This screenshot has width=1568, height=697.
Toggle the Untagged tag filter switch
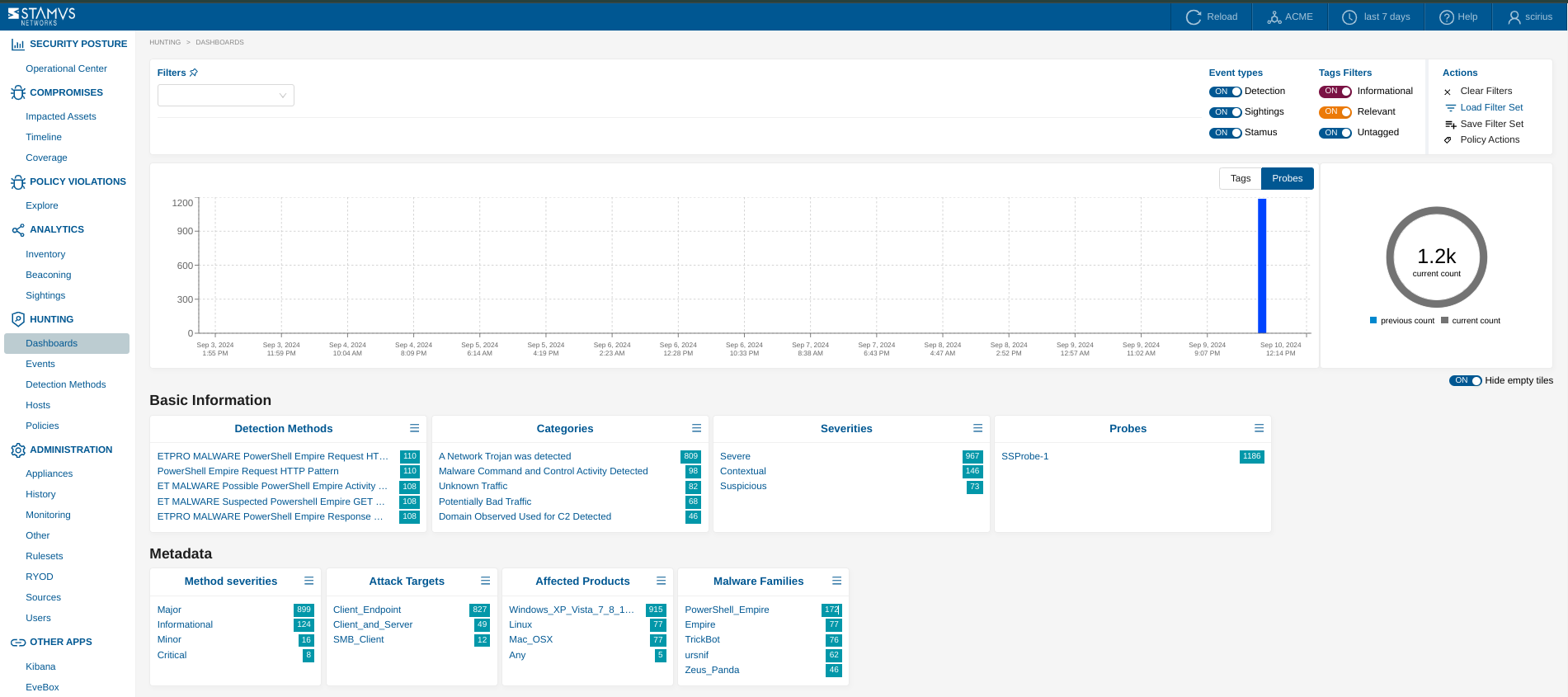pyautogui.click(x=1335, y=133)
